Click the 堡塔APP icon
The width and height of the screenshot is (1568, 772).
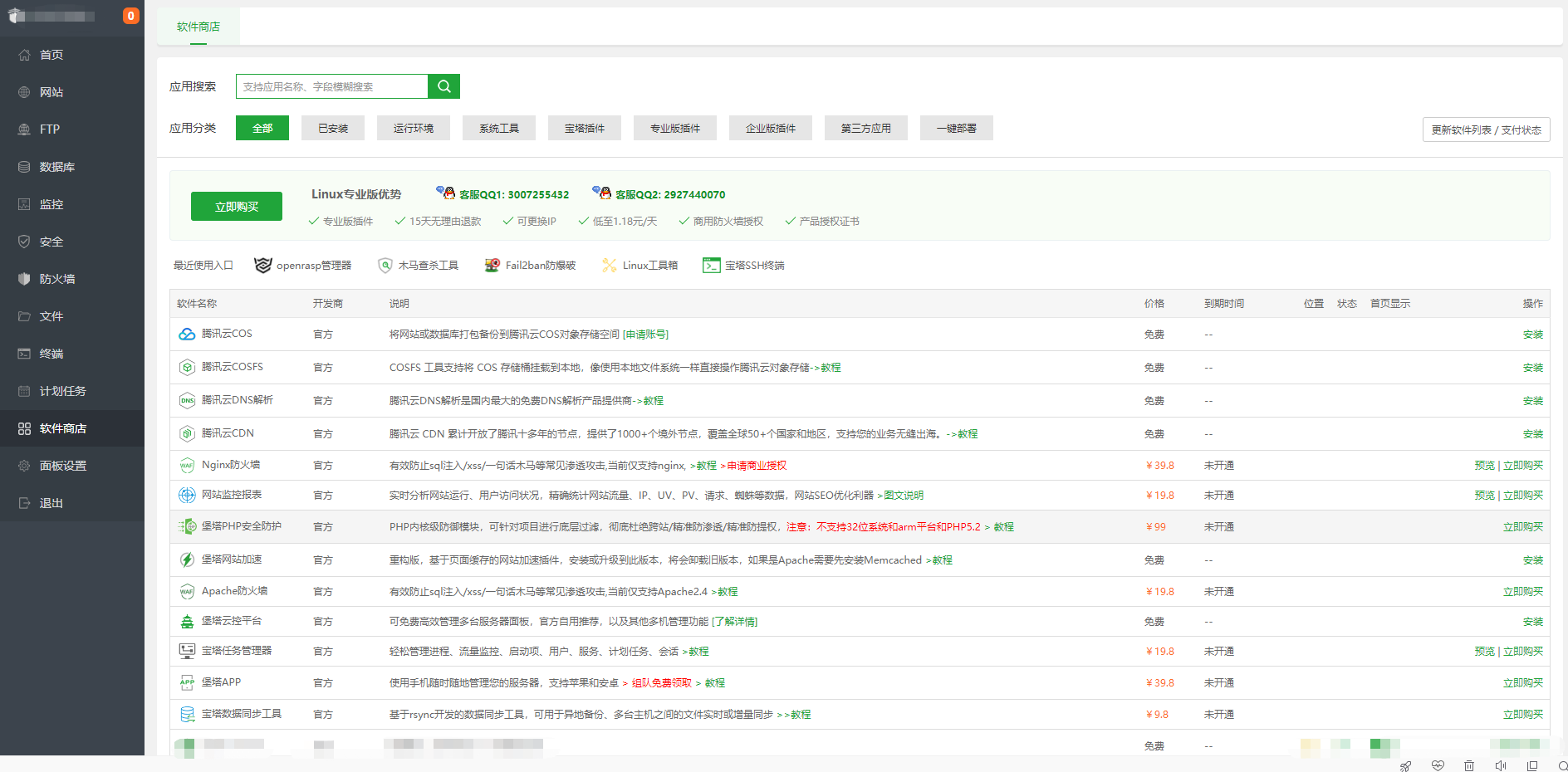click(x=187, y=682)
